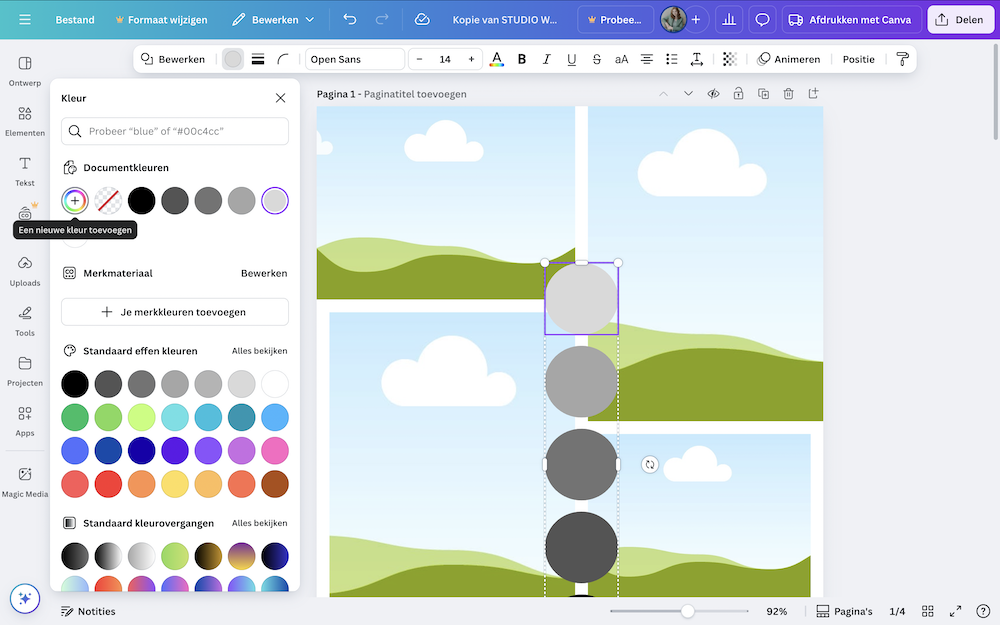
Task: Open the Bestand menu
Action: (75, 19)
